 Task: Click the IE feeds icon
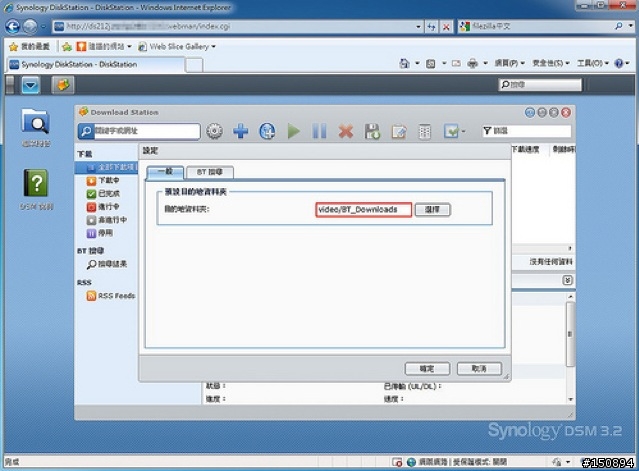(430, 63)
